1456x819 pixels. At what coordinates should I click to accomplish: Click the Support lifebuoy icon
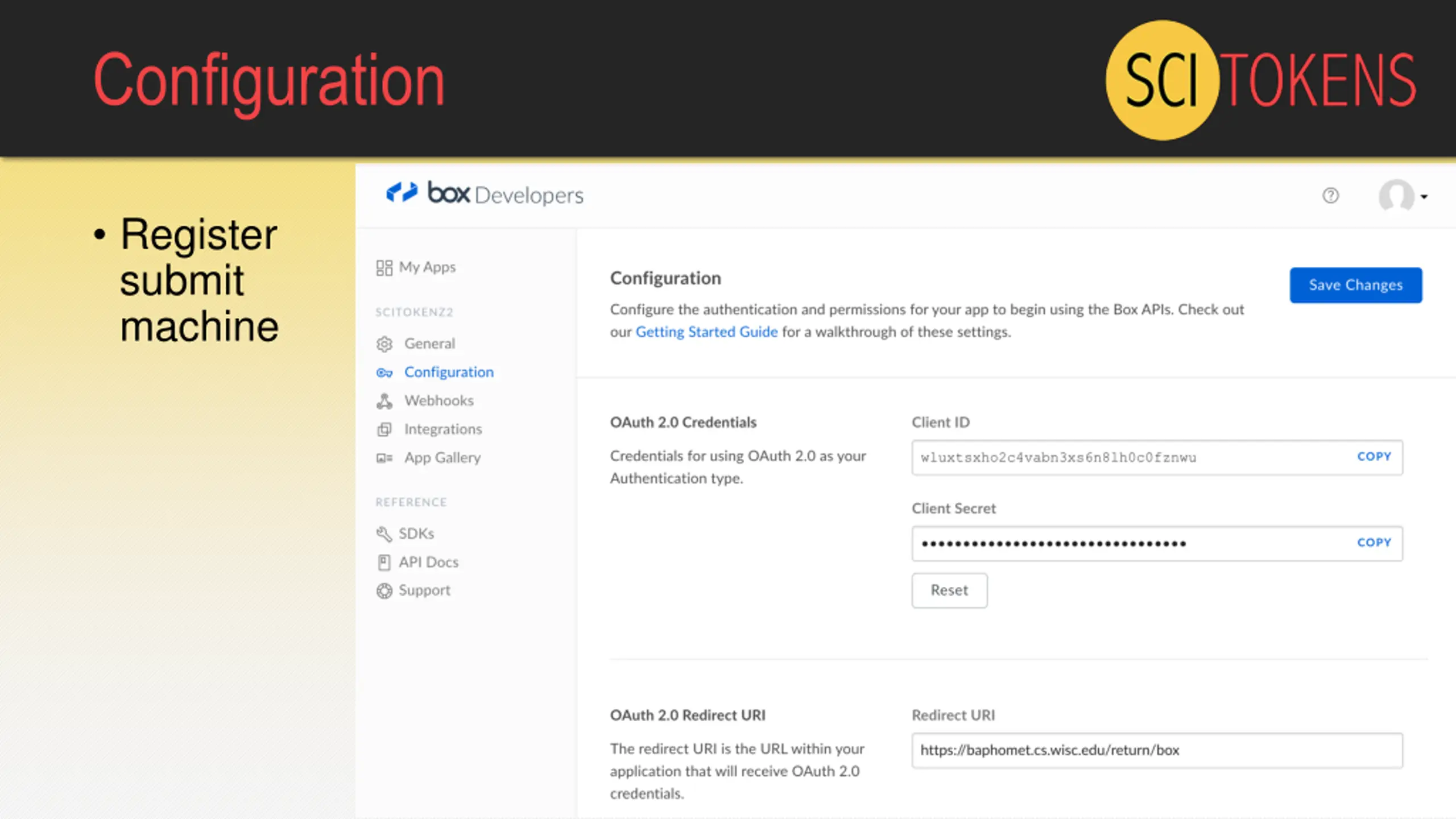(x=384, y=590)
